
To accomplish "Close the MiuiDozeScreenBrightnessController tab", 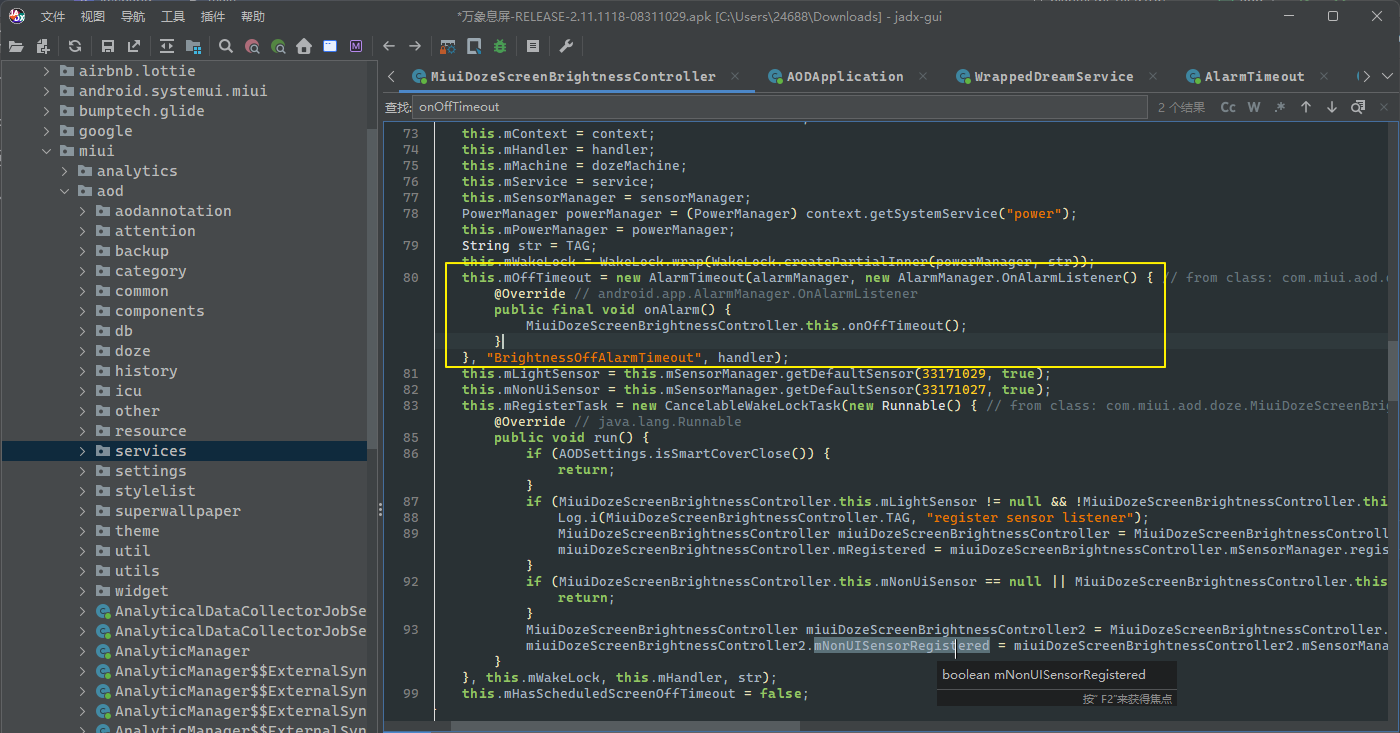I will point(737,76).
